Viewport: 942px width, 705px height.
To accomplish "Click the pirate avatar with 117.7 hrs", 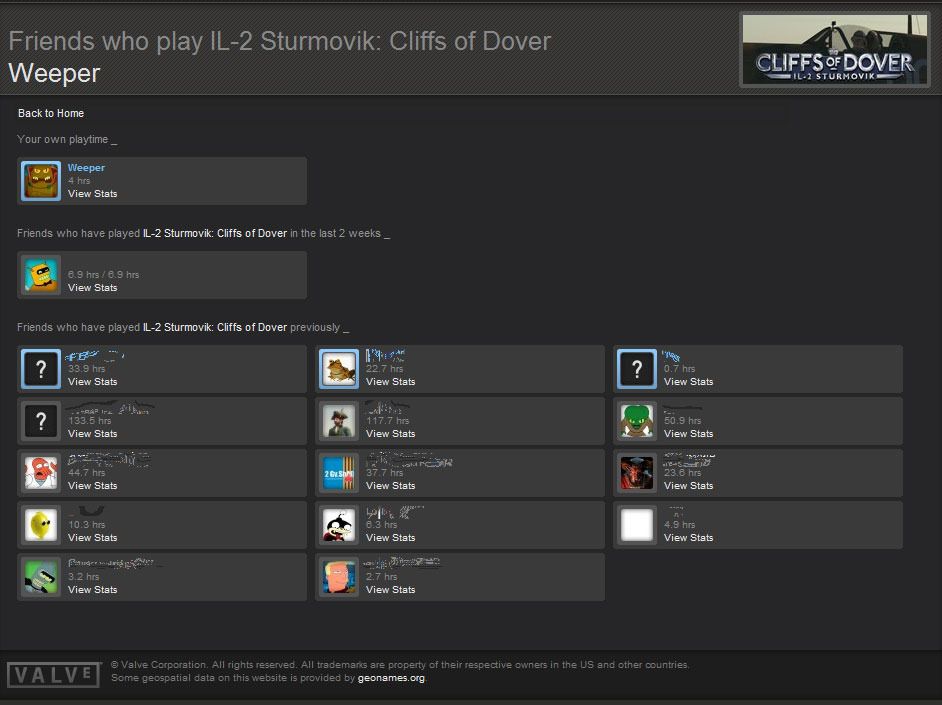I will point(339,421).
